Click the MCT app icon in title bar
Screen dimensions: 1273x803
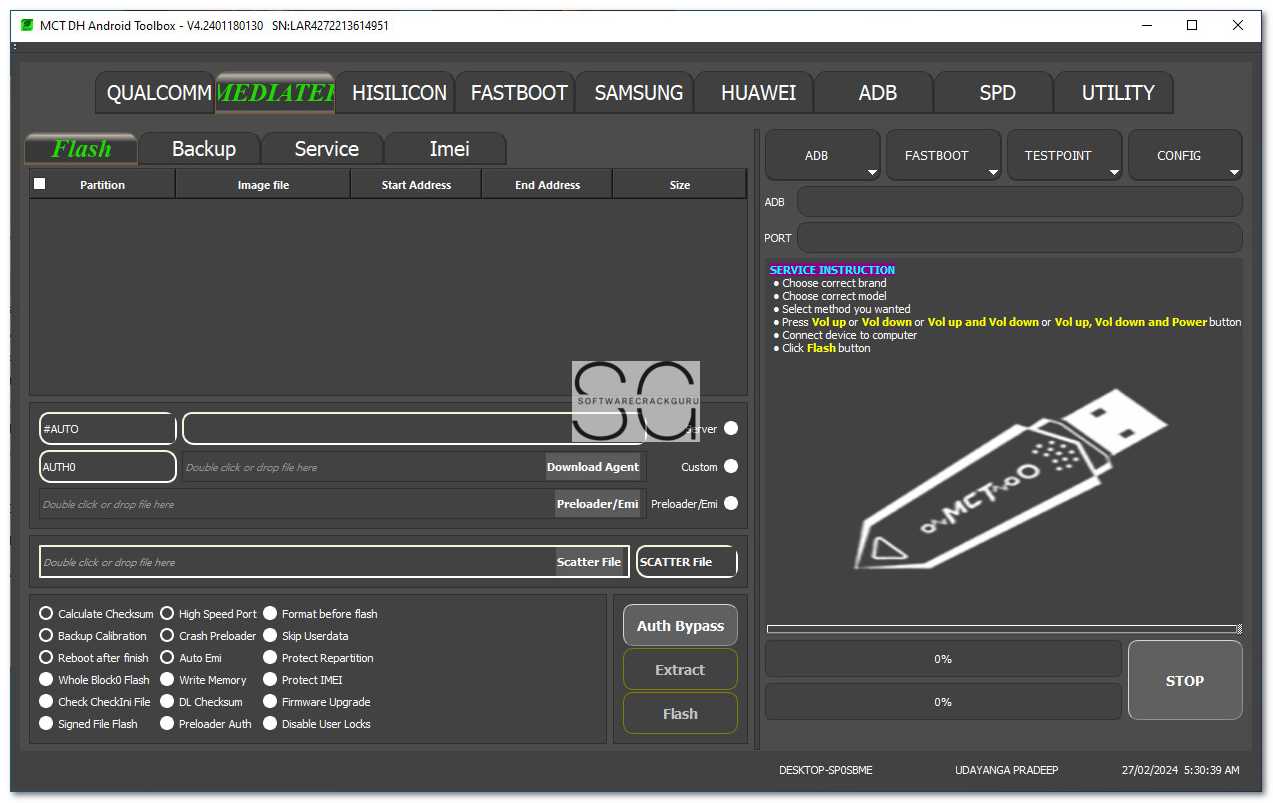[x=27, y=25]
